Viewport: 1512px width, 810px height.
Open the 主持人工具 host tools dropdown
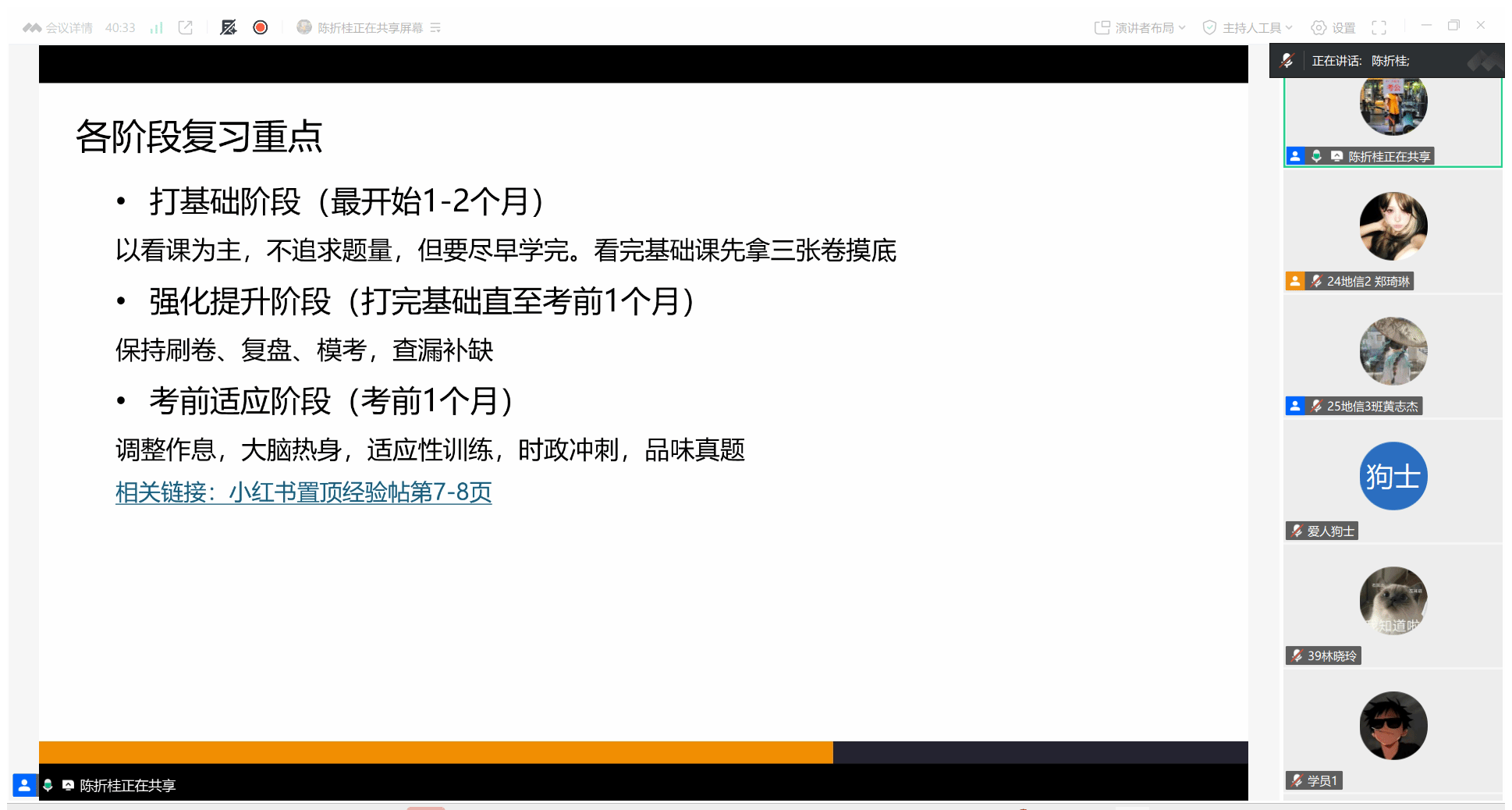point(1248,28)
